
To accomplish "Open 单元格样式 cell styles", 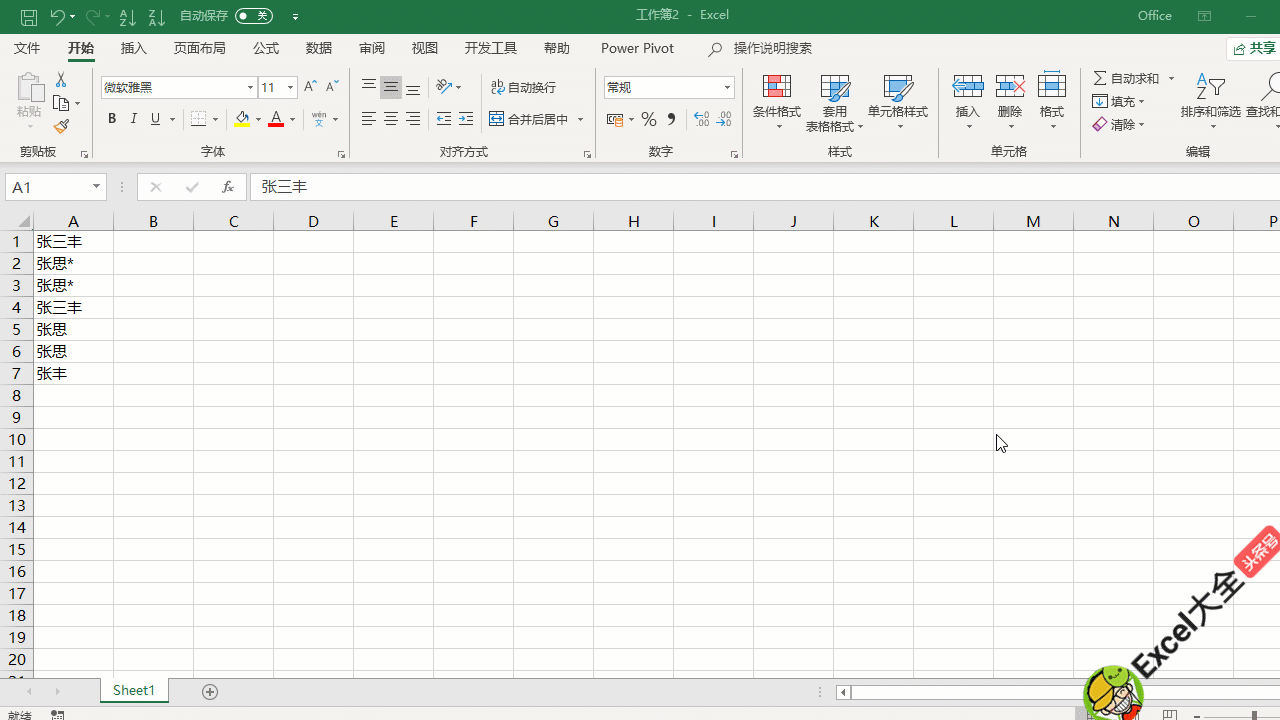I will click(x=898, y=102).
